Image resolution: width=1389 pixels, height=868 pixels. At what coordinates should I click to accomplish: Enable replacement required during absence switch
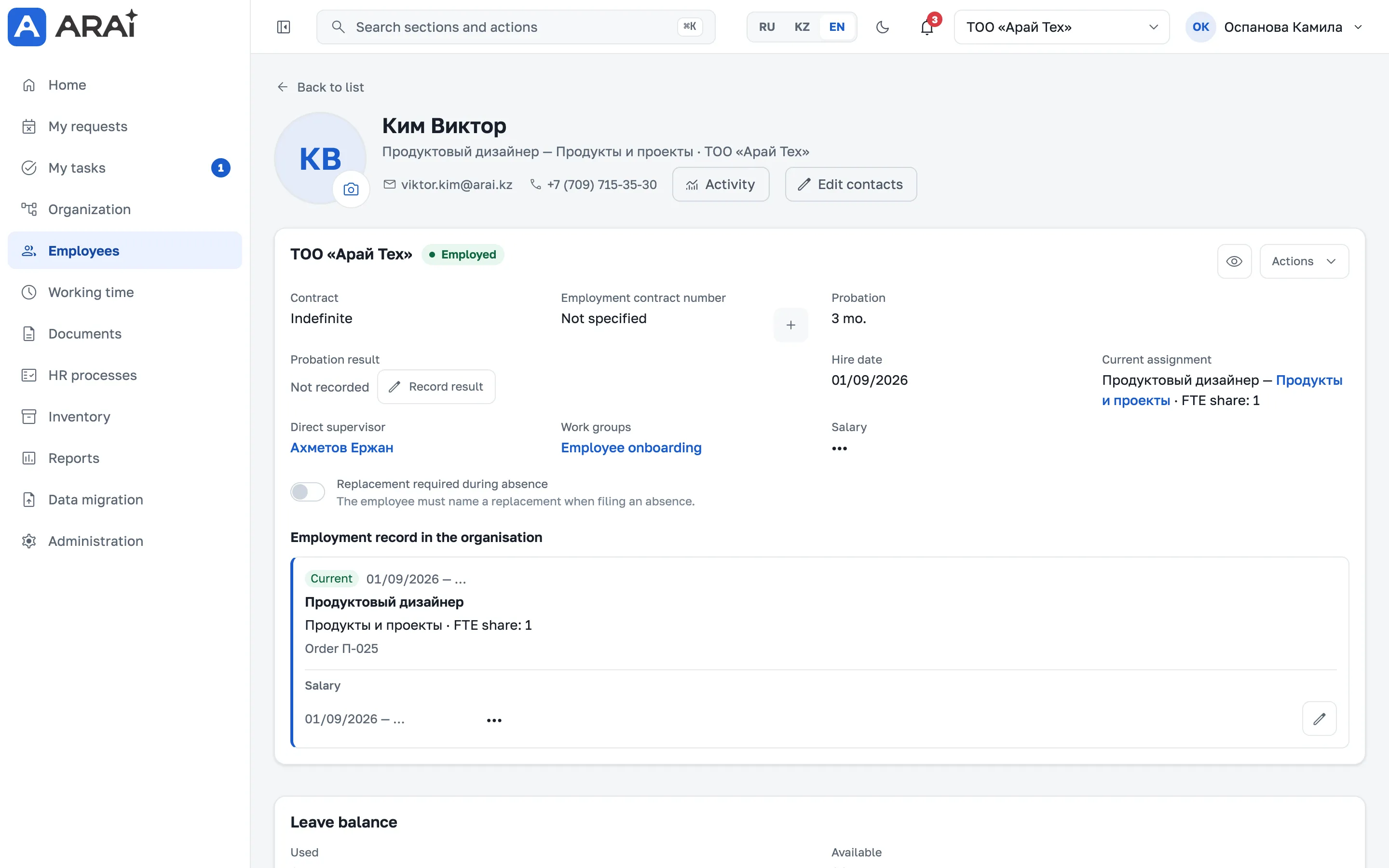[x=308, y=492]
